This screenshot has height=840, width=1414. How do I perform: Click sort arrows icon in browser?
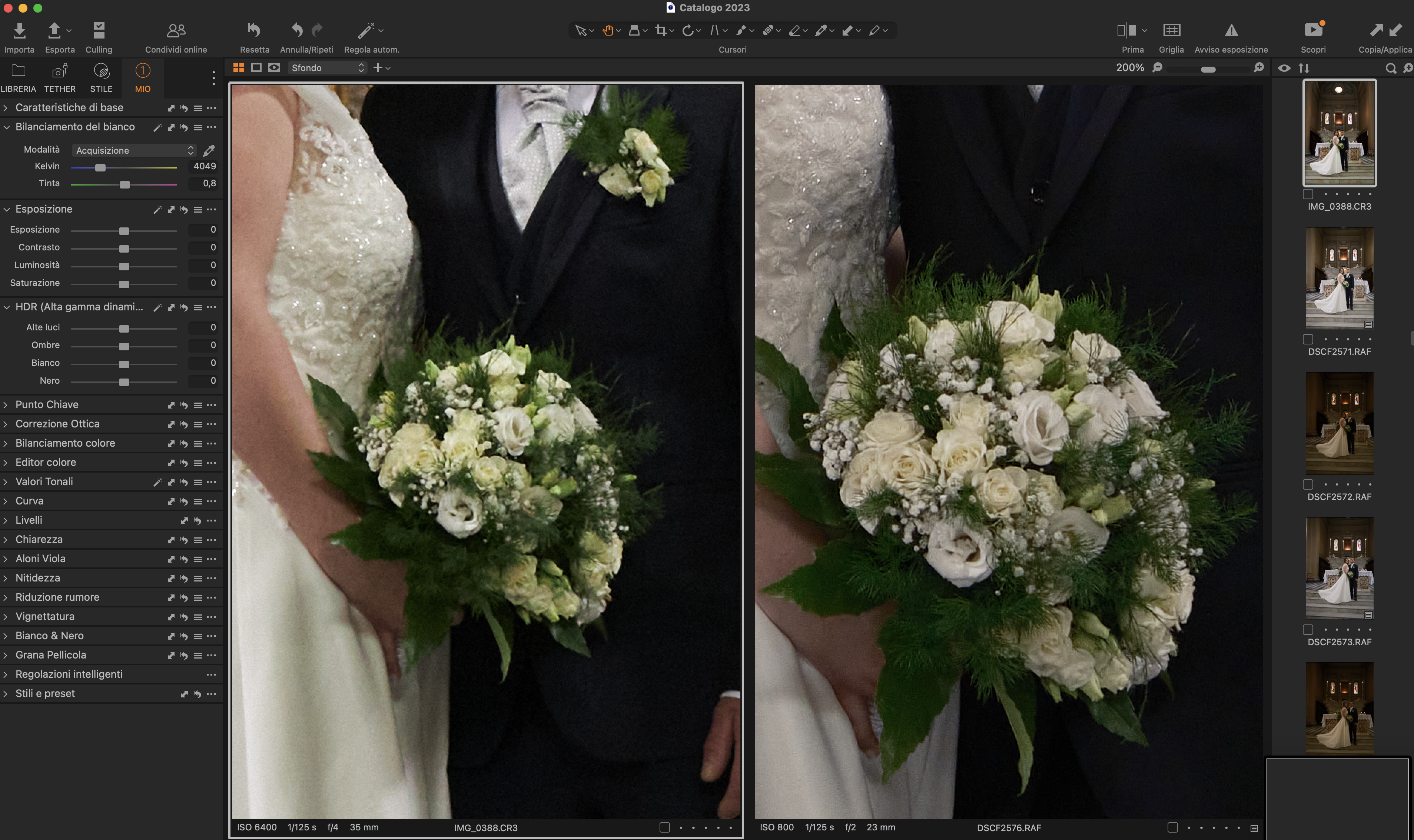click(1304, 68)
